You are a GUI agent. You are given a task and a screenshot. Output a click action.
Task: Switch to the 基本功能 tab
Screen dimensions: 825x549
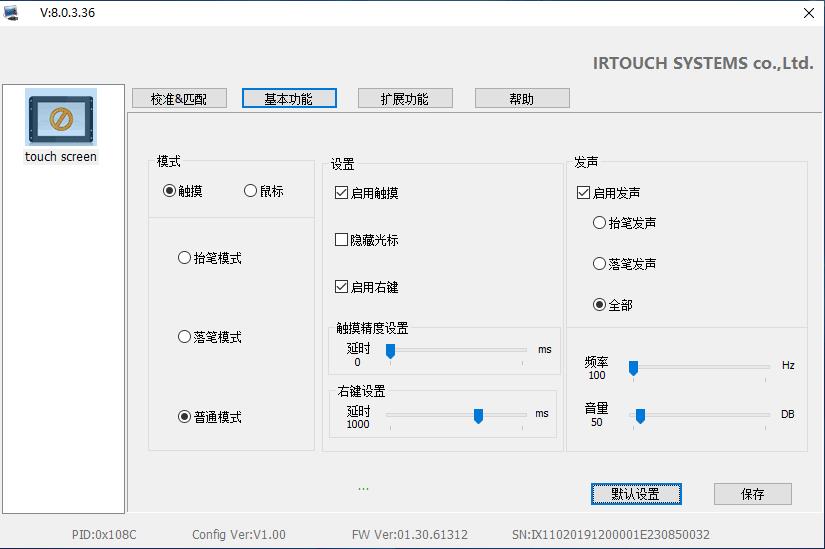[x=289, y=99]
